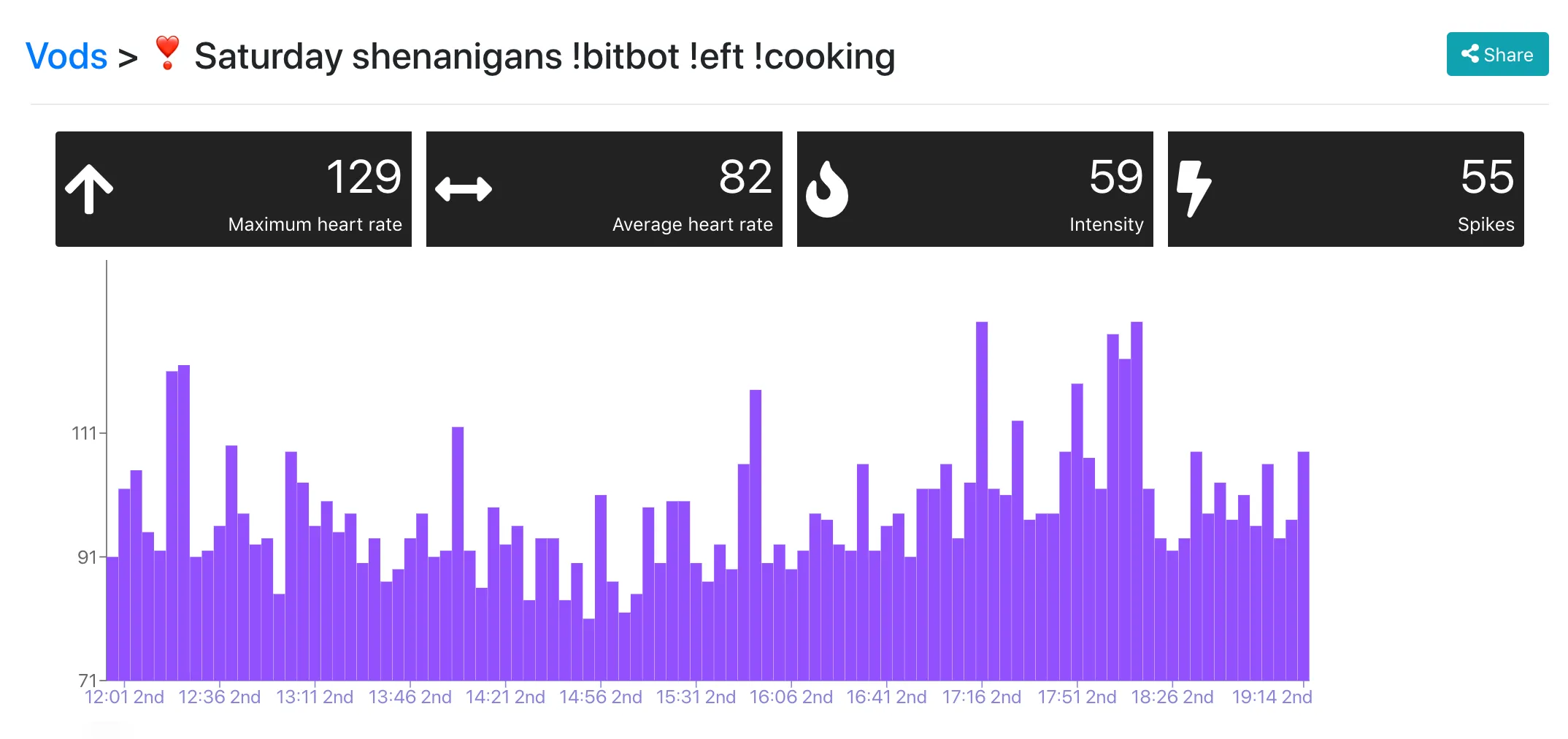Click the 19:14 2nd axis label
The width and height of the screenshot is (1568, 739).
point(1272,697)
